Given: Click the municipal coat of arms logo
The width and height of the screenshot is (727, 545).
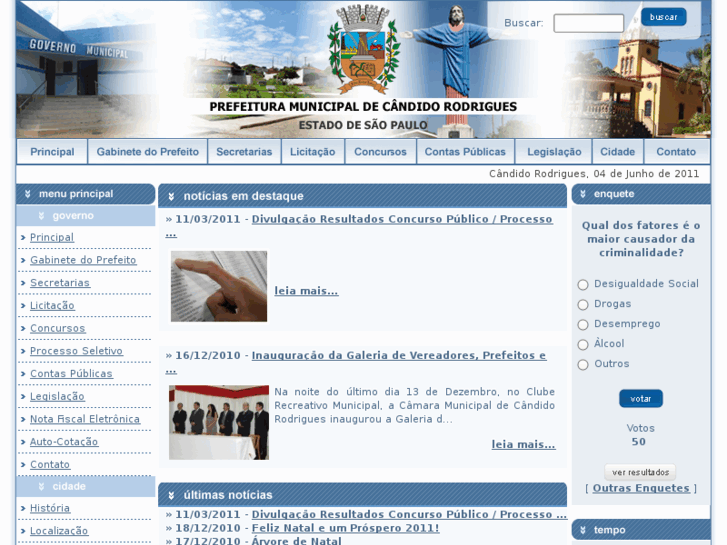Looking at the screenshot, I should point(364,49).
